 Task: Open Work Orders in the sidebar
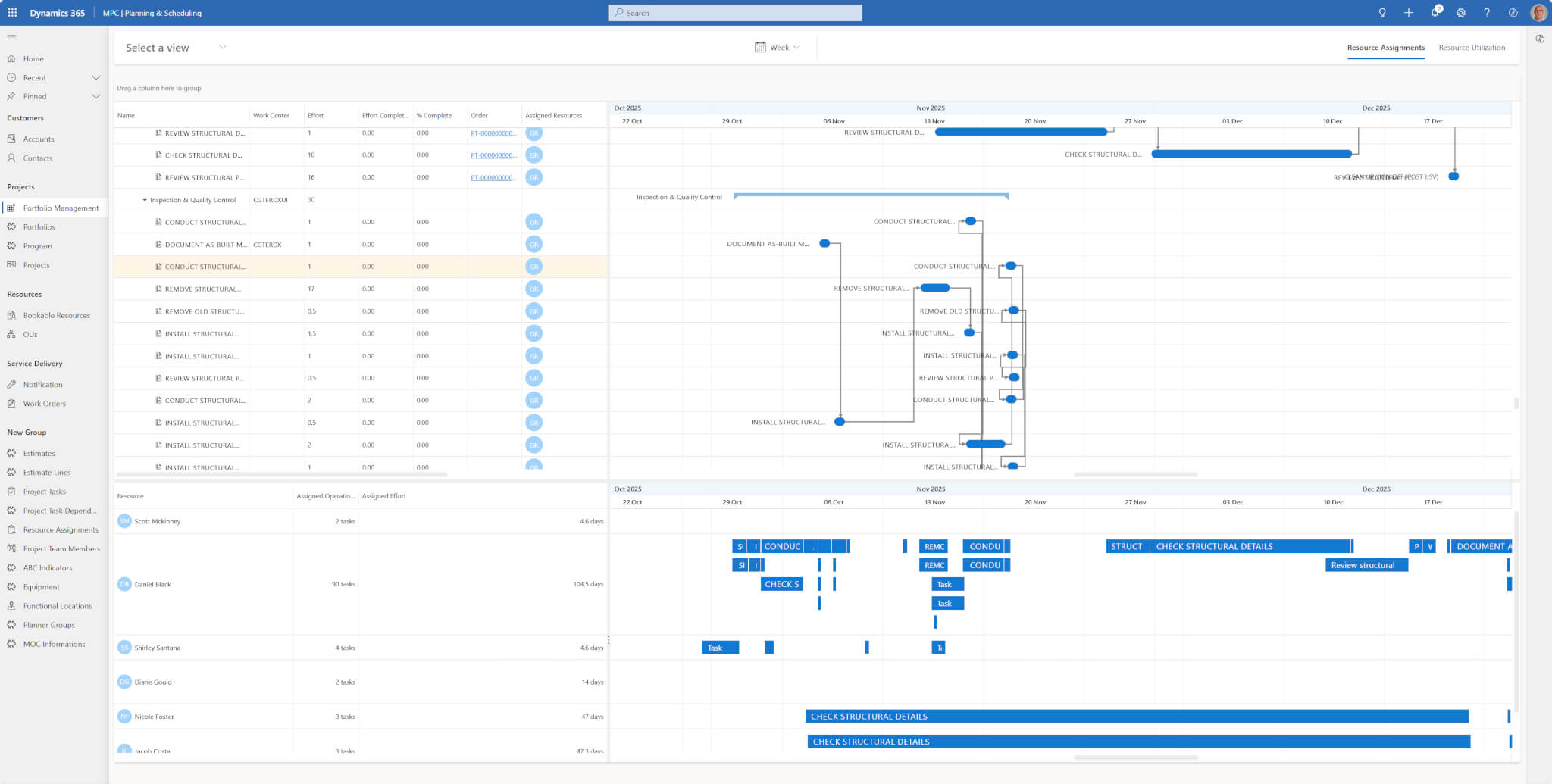click(x=44, y=404)
